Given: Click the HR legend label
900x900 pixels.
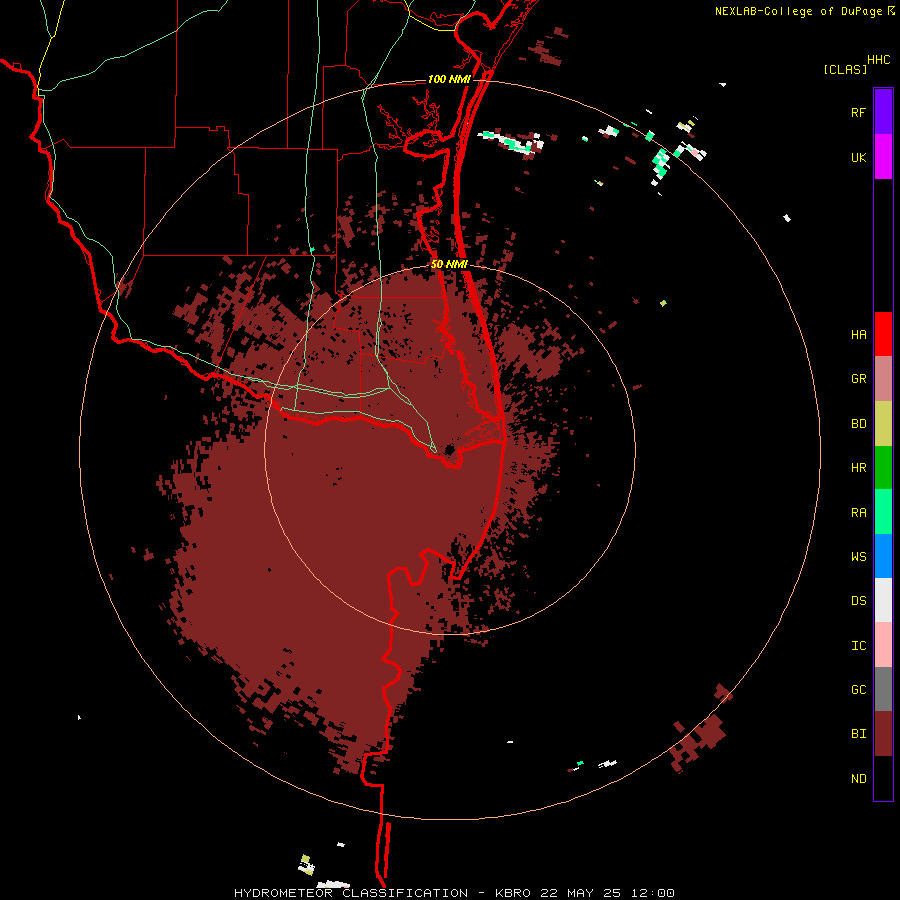Looking at the screenshot, I should [x=858, y=468].
